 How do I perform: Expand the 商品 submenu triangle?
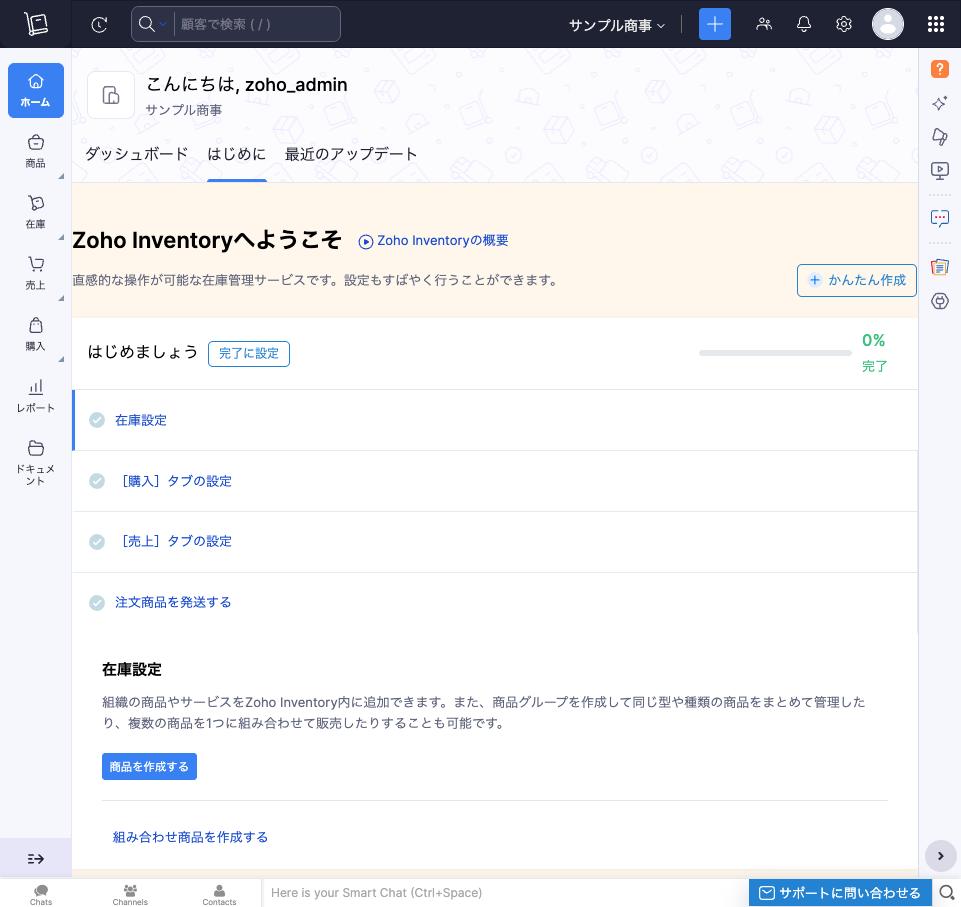(61, 176)
